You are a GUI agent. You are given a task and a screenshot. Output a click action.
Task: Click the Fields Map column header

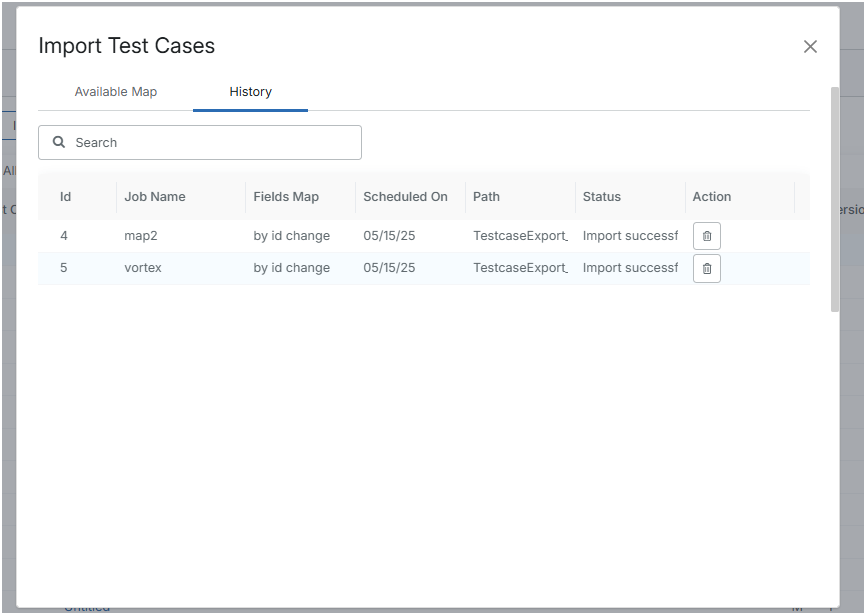286,196
